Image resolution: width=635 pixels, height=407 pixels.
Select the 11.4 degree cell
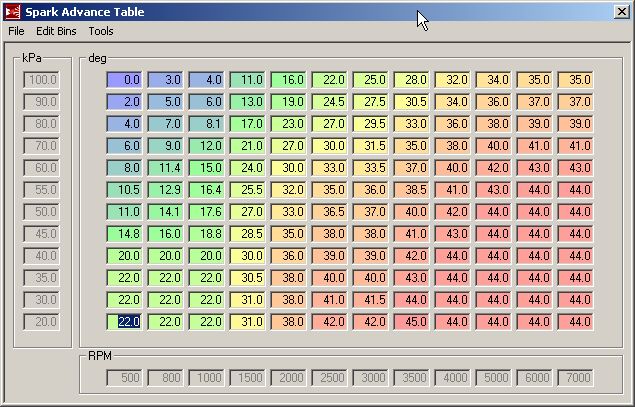pos(166,167)
